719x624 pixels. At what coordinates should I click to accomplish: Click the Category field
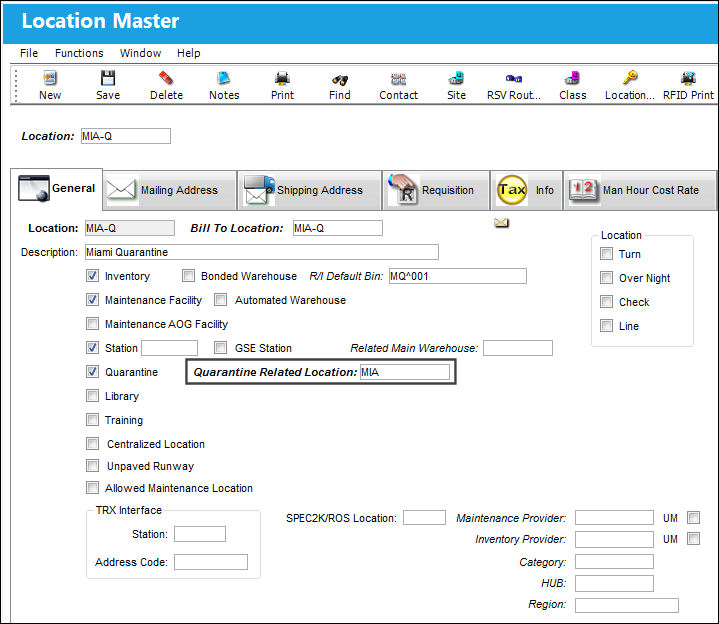tap(614, 562)
